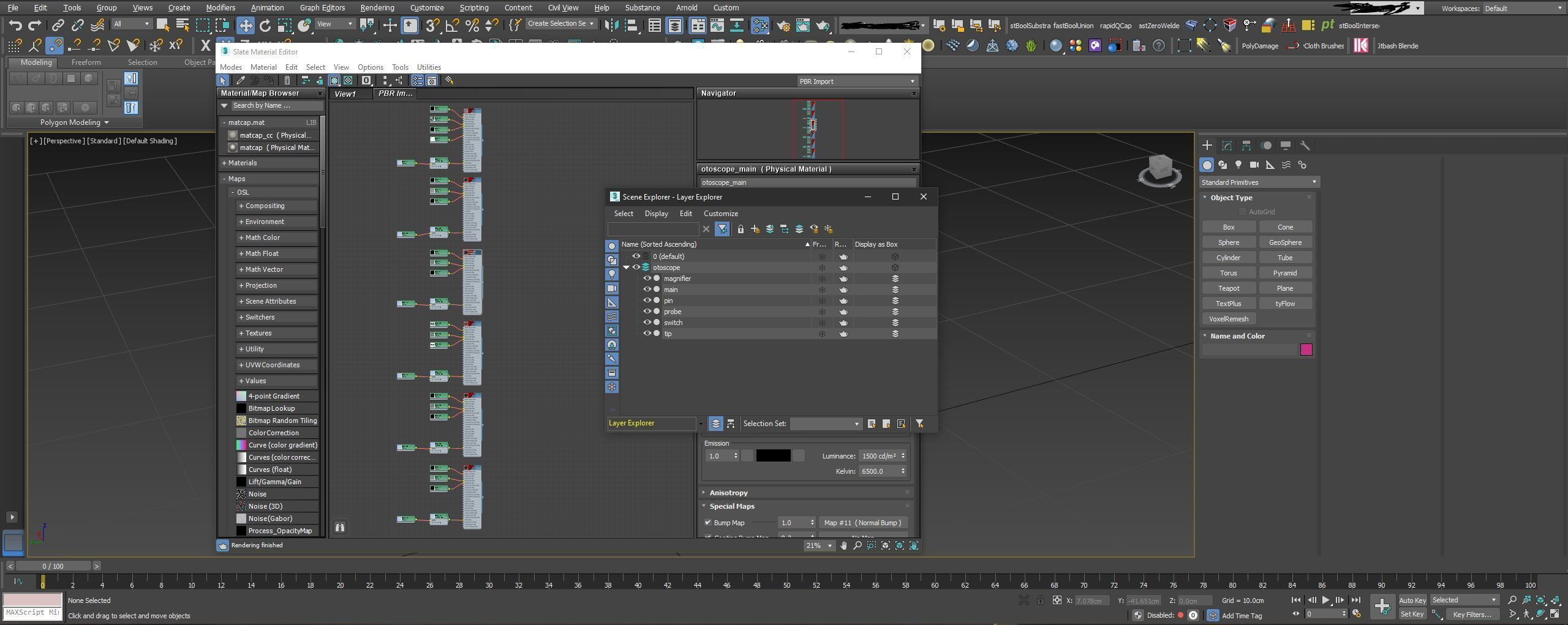
Task: Click the Undo arrow in main toolbar
Action: (15, 25)
